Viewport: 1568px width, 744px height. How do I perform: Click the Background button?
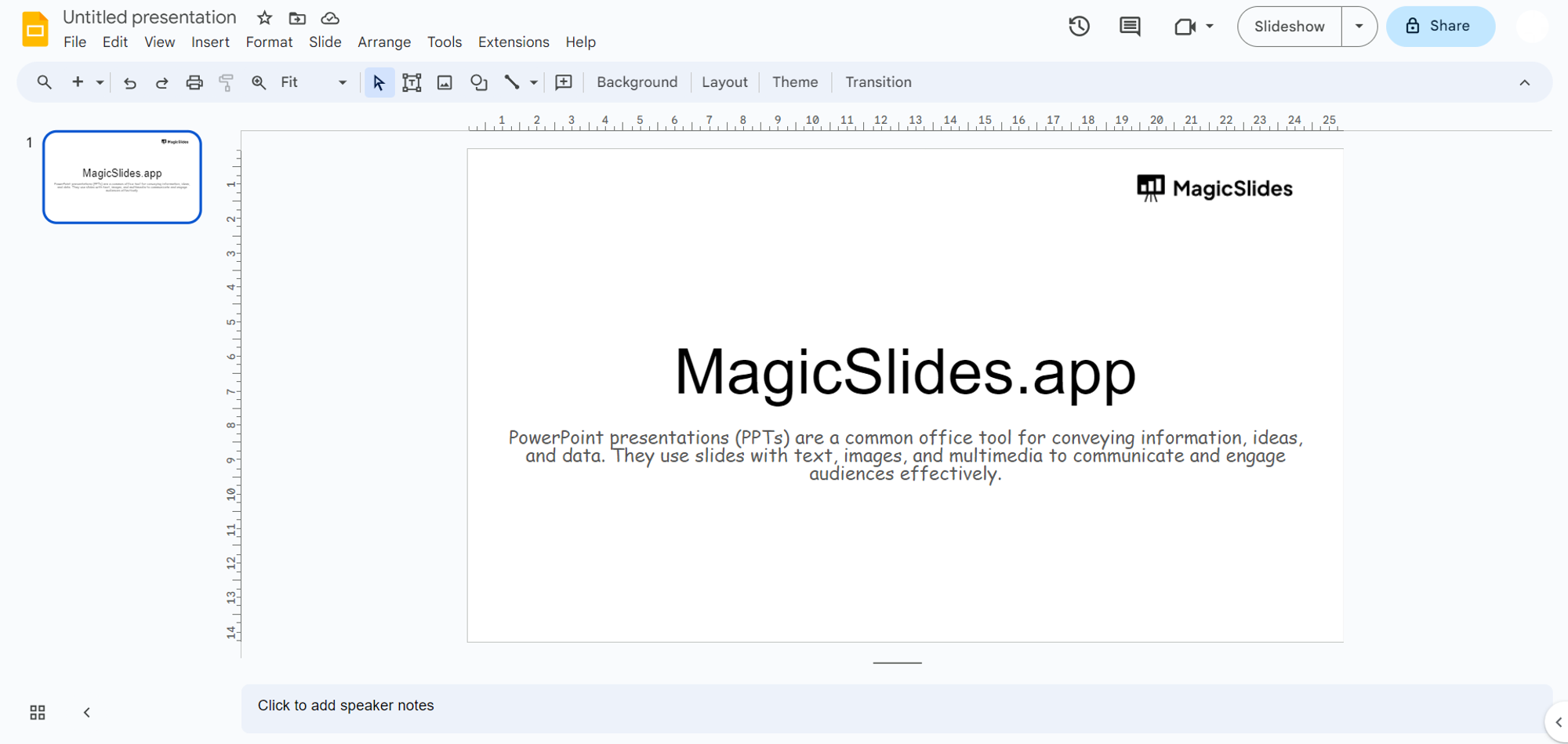tap(637, 82)
